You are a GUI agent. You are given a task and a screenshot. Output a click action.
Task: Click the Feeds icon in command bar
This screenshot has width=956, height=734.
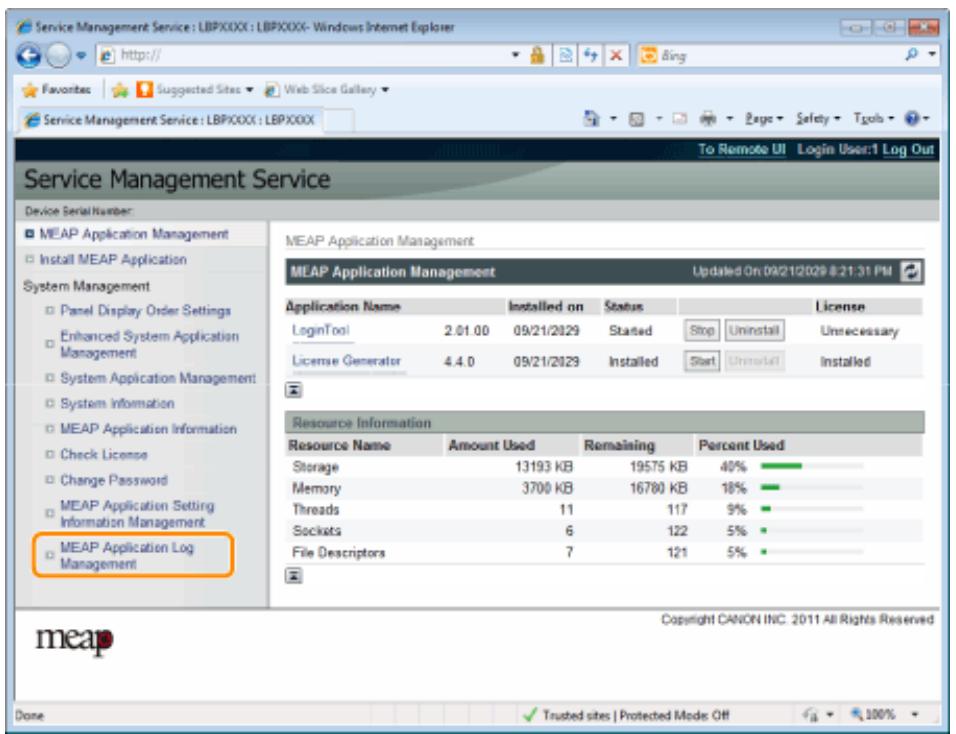point(637,119)
